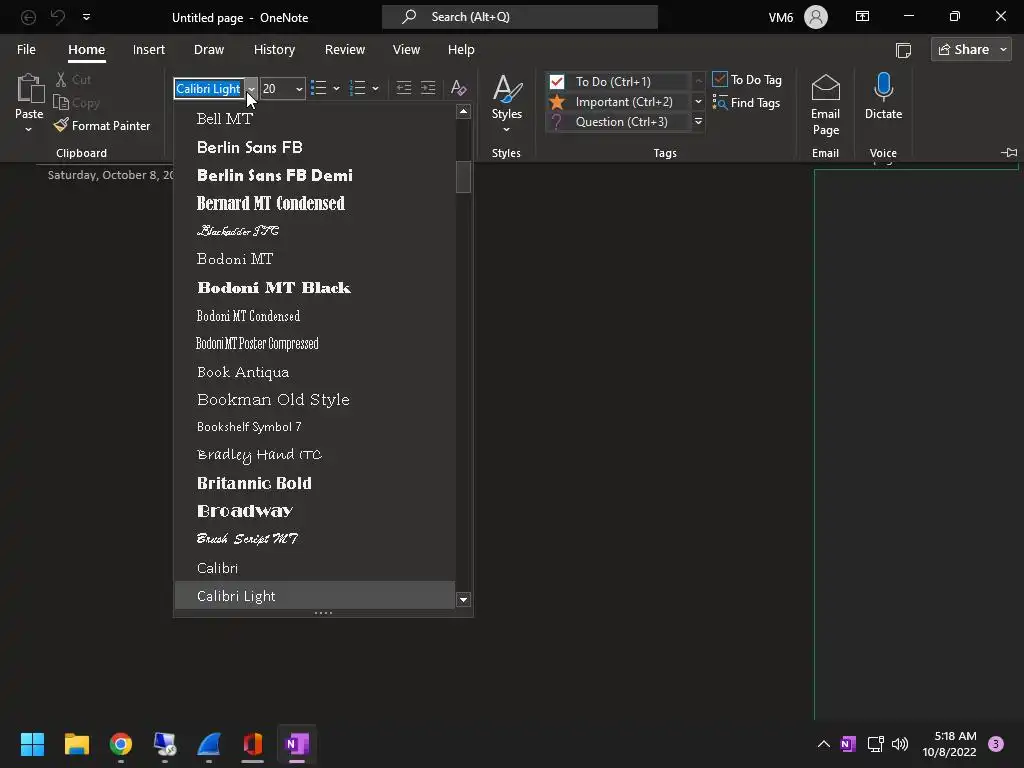Open File Explorer from taskbar
This screenshot has height=768, width=1024.
76,744
